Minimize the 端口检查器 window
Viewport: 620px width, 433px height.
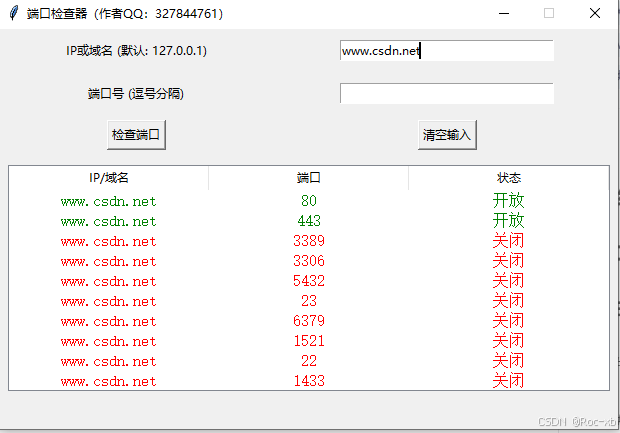tap(504, 13)
